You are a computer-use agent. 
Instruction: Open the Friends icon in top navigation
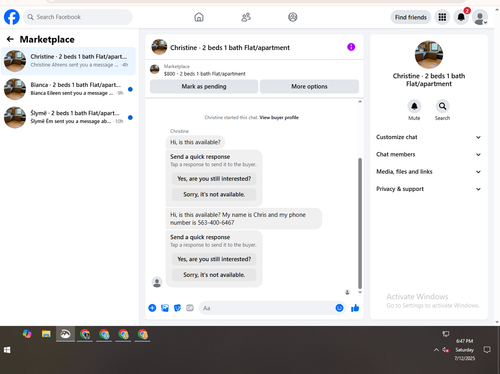coord(246,17)
